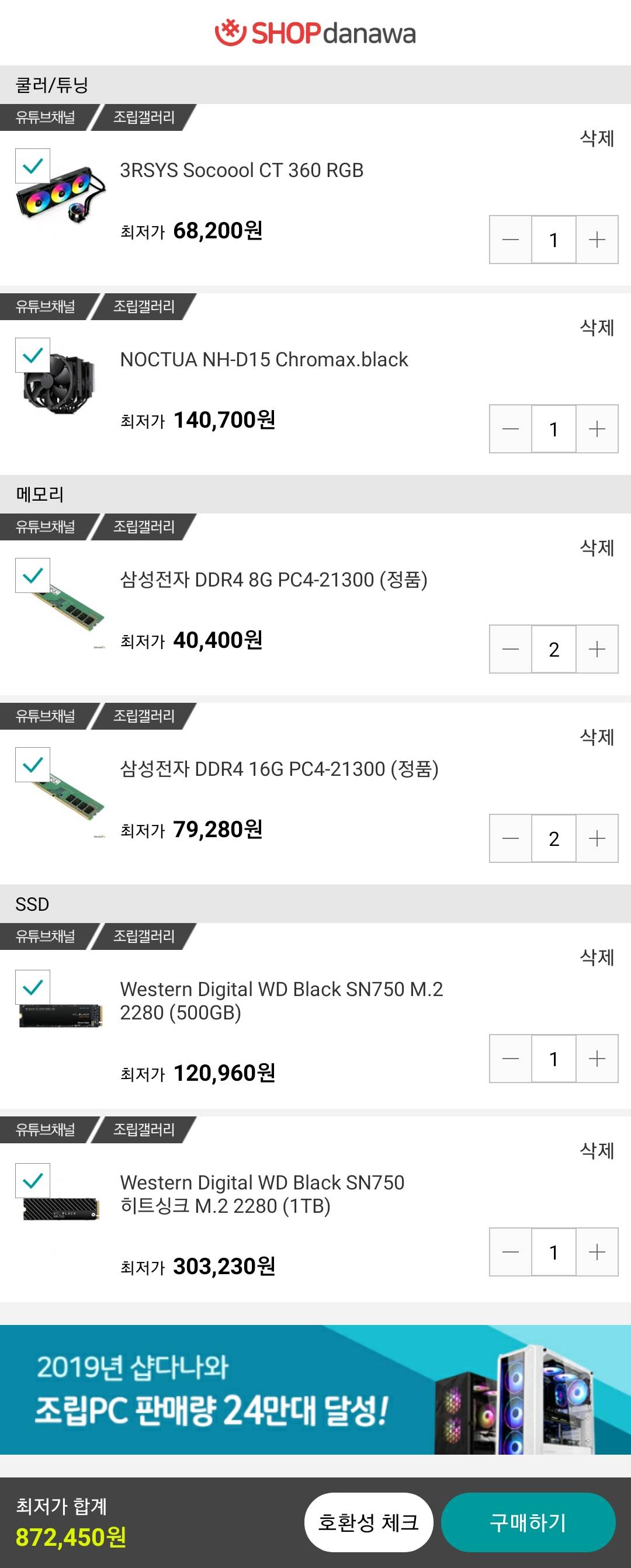
Task: Click the 구매하기 purchase button
Action: pyautogui.click(x=528, y=1522)
